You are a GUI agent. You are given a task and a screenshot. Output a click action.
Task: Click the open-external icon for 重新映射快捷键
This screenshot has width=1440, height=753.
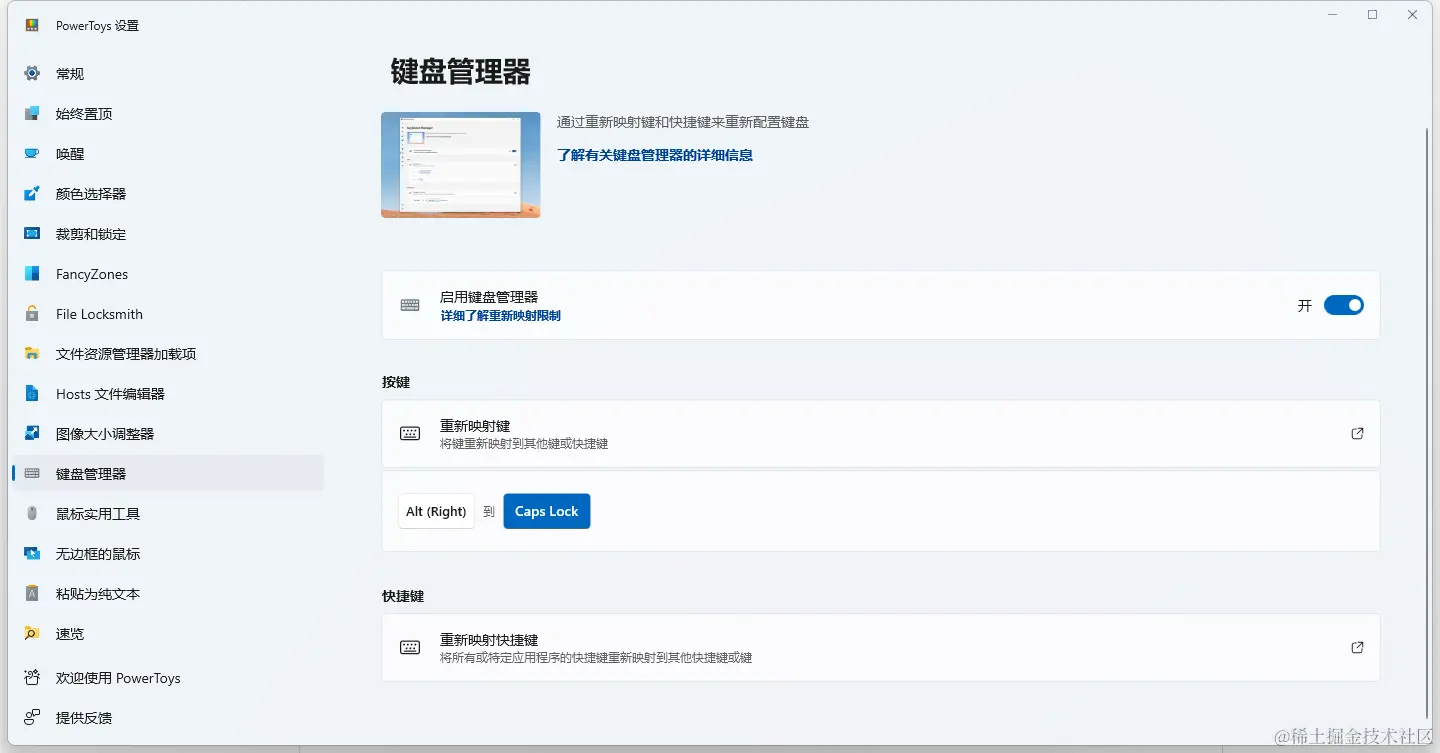pyautogui.click(x=1357, y=648)
